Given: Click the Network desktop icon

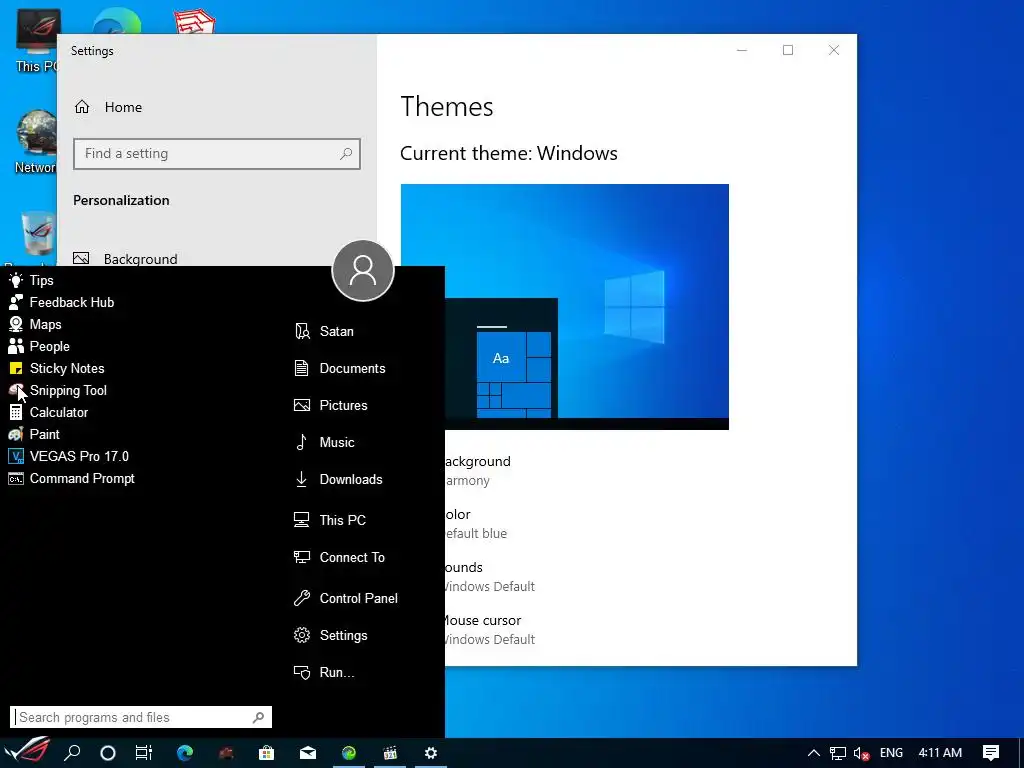Looking at the screenshot, I should pyautogui.click(x=36, y=142).
